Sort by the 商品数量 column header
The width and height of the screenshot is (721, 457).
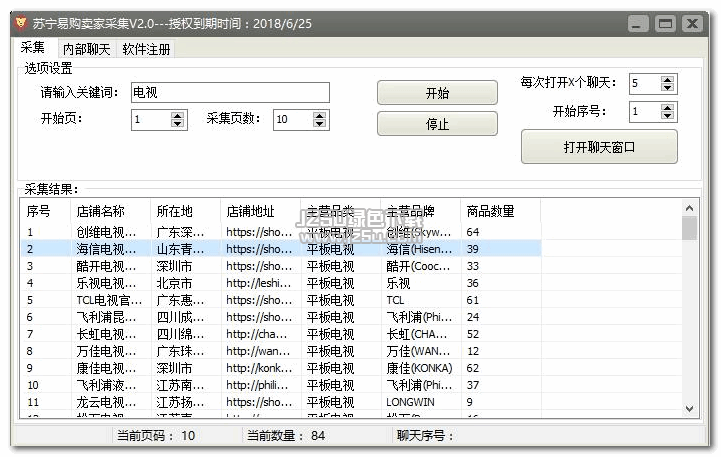[501, 211]
